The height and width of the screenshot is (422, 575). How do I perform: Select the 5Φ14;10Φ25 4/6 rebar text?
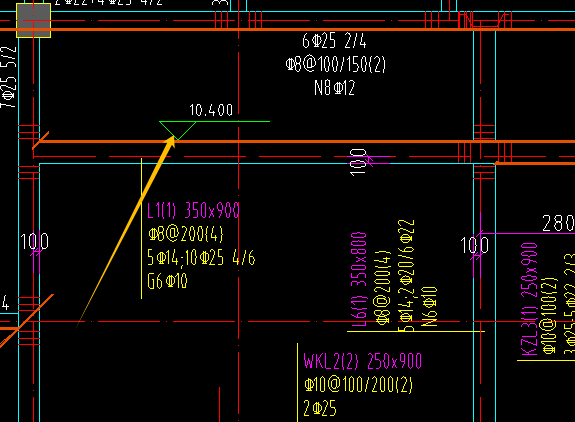click(201, 257)
